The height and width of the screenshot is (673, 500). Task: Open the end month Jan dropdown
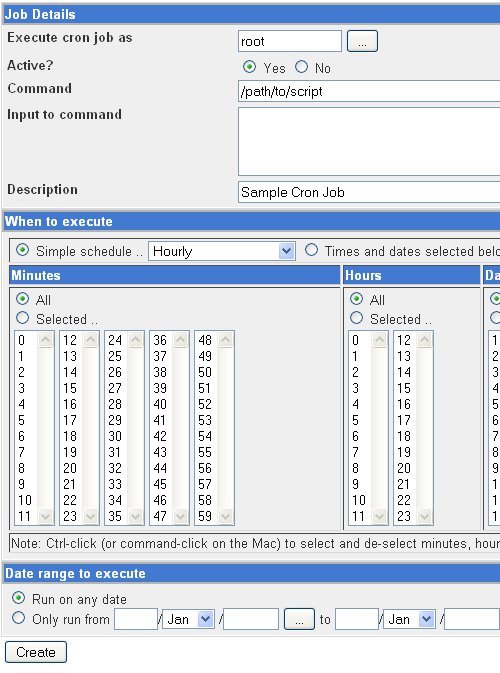tap(409, 619)
